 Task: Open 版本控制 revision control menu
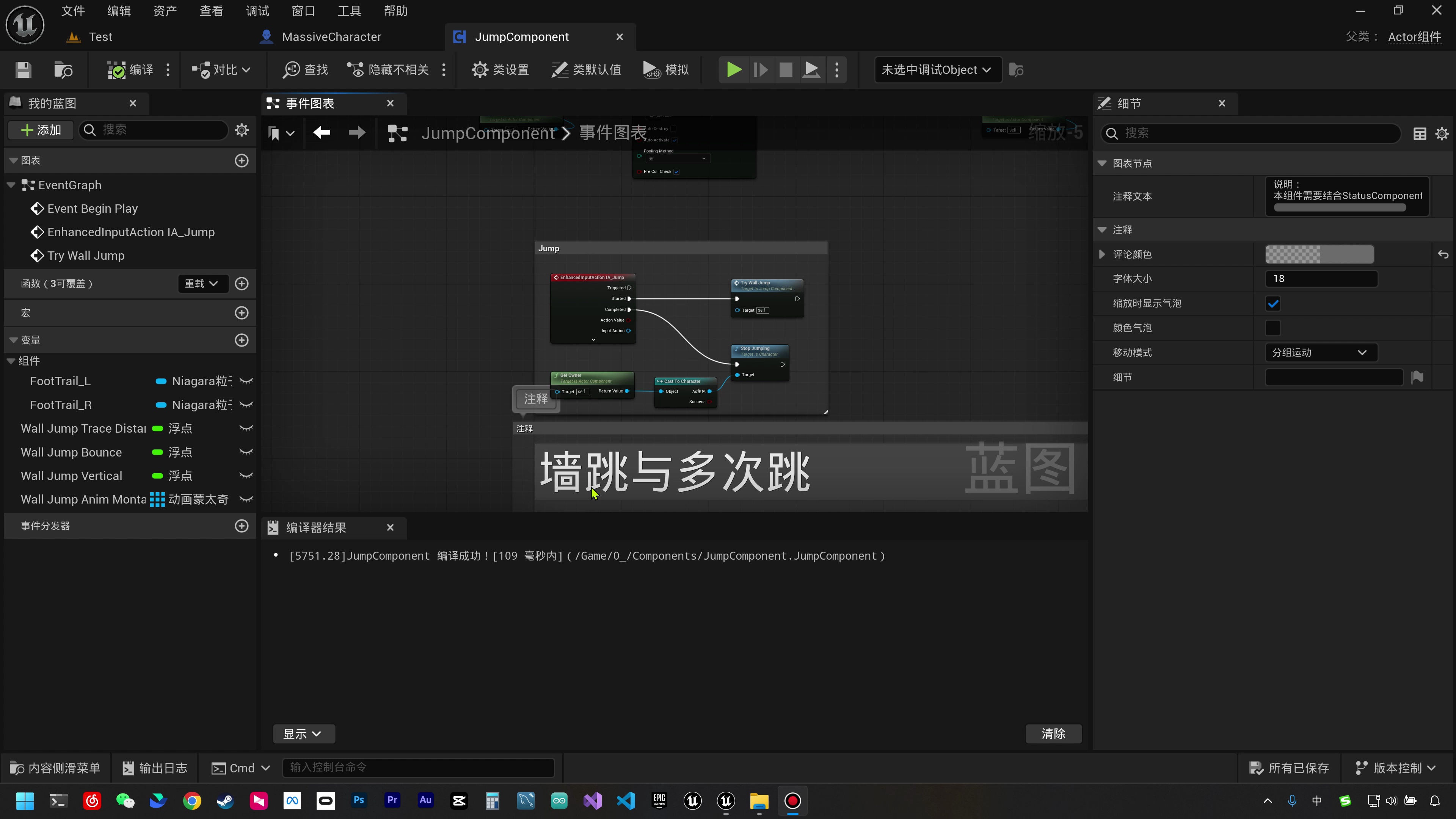1396,768
